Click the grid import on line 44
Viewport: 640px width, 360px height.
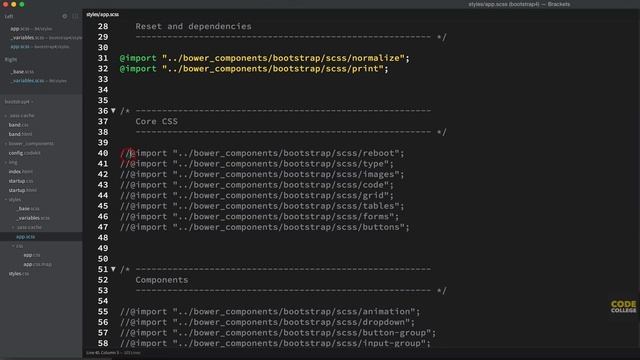[x=257, y=196]
